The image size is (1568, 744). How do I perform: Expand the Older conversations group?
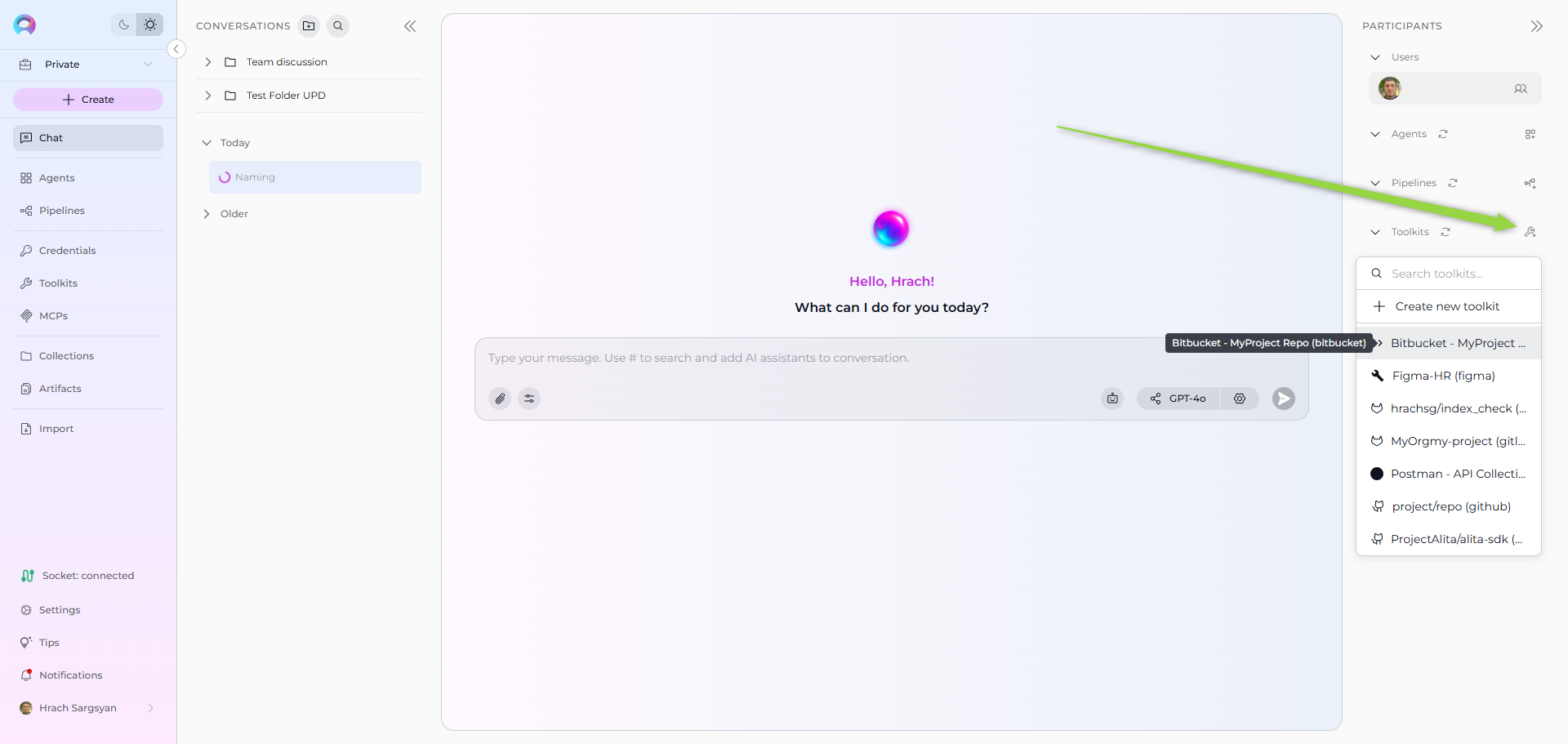[207, 214]
